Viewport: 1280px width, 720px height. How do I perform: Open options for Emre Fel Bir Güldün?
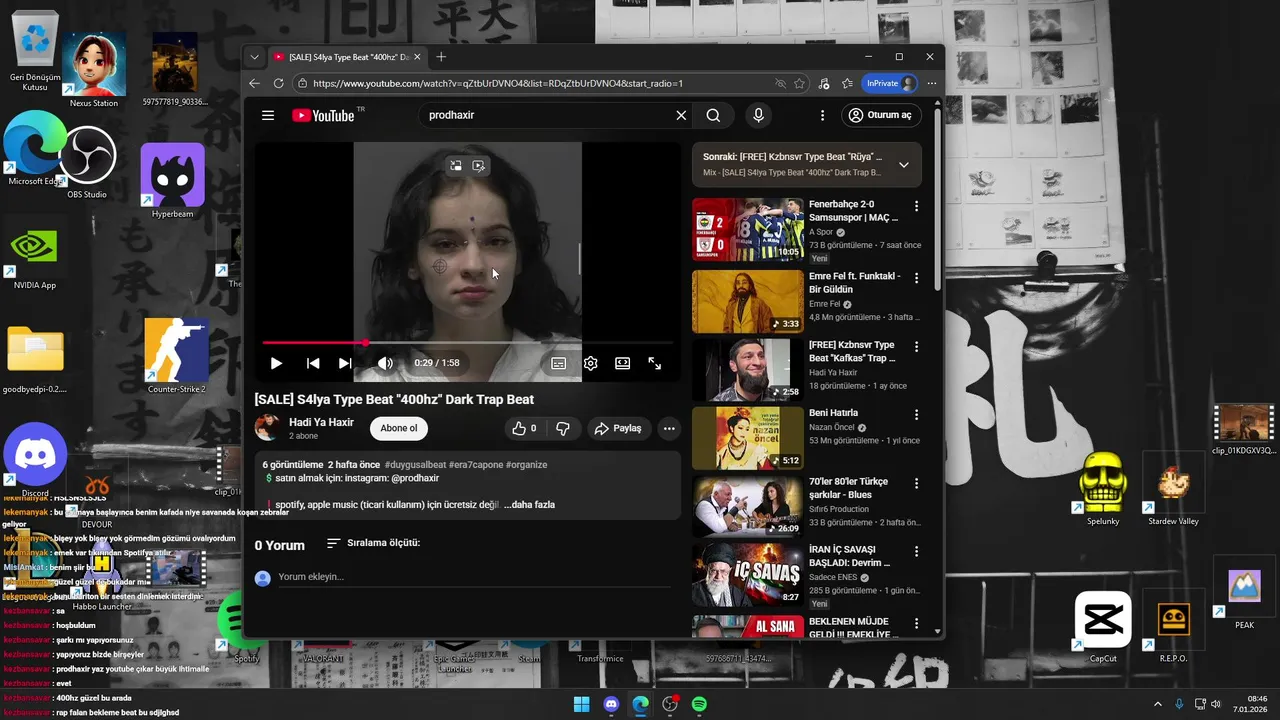click(x=916, y=277)
